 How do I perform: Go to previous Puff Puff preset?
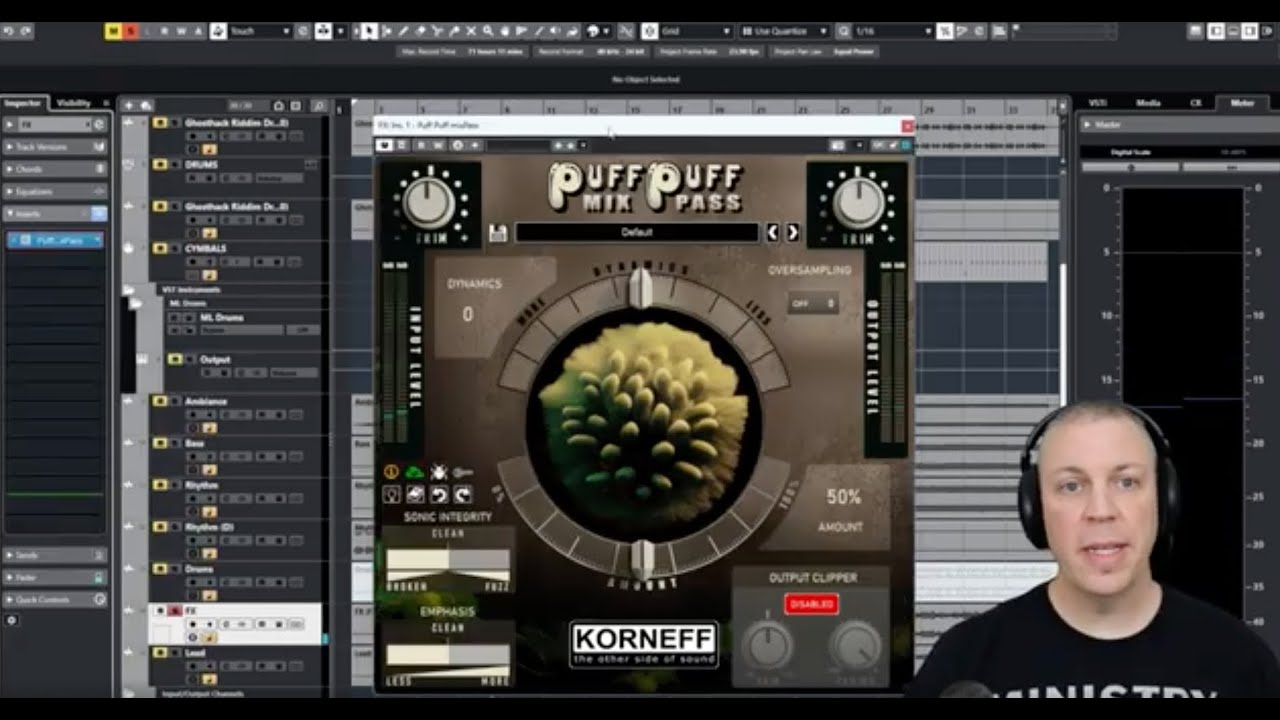point(772,232)
